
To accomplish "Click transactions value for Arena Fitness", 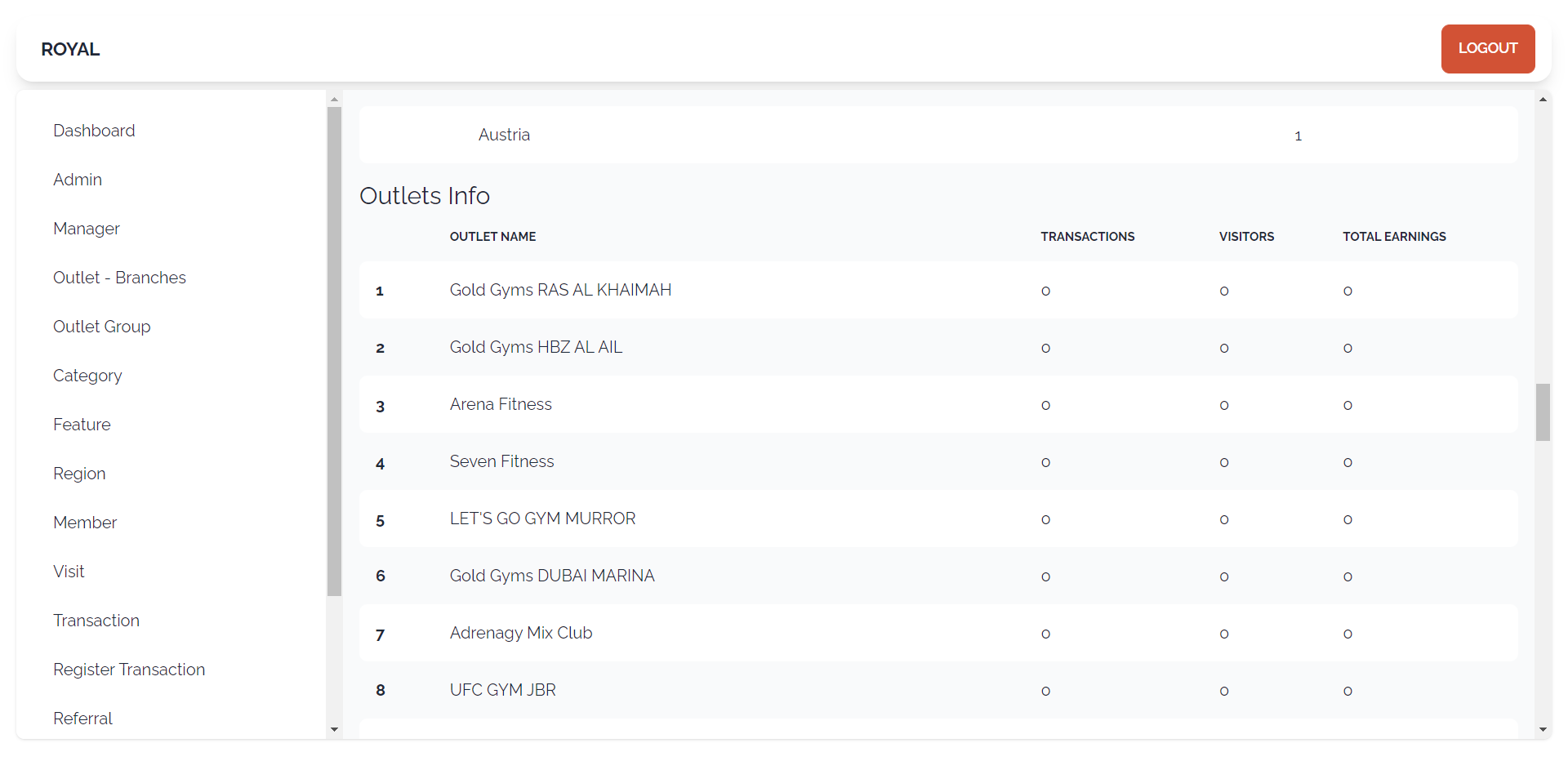I will pos(1045,406).
